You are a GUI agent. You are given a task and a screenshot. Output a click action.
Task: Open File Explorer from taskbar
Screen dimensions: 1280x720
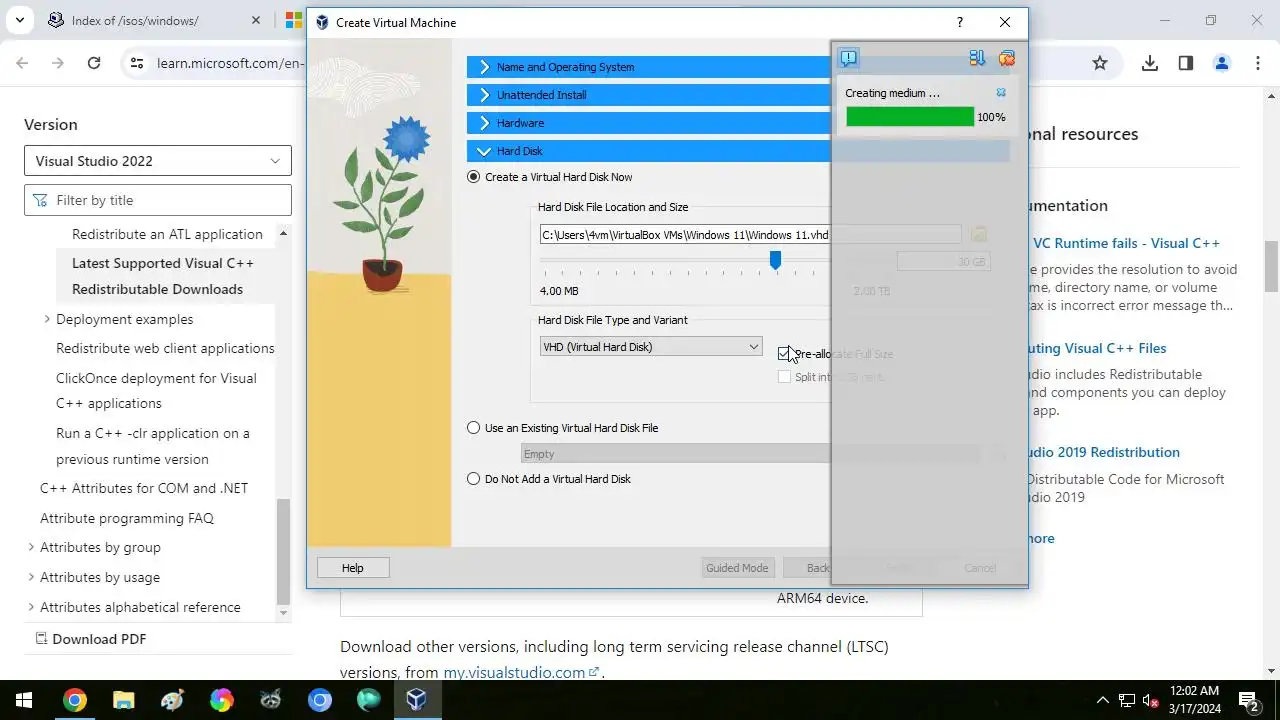[x=123, y=700]
